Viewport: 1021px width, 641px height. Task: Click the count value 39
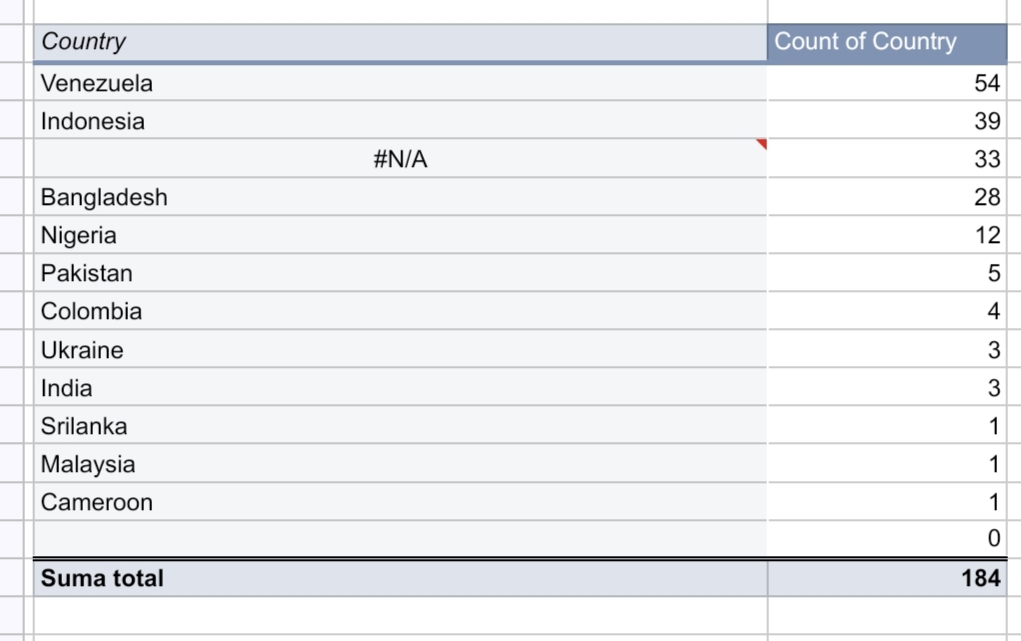click(x=888, y=121)
